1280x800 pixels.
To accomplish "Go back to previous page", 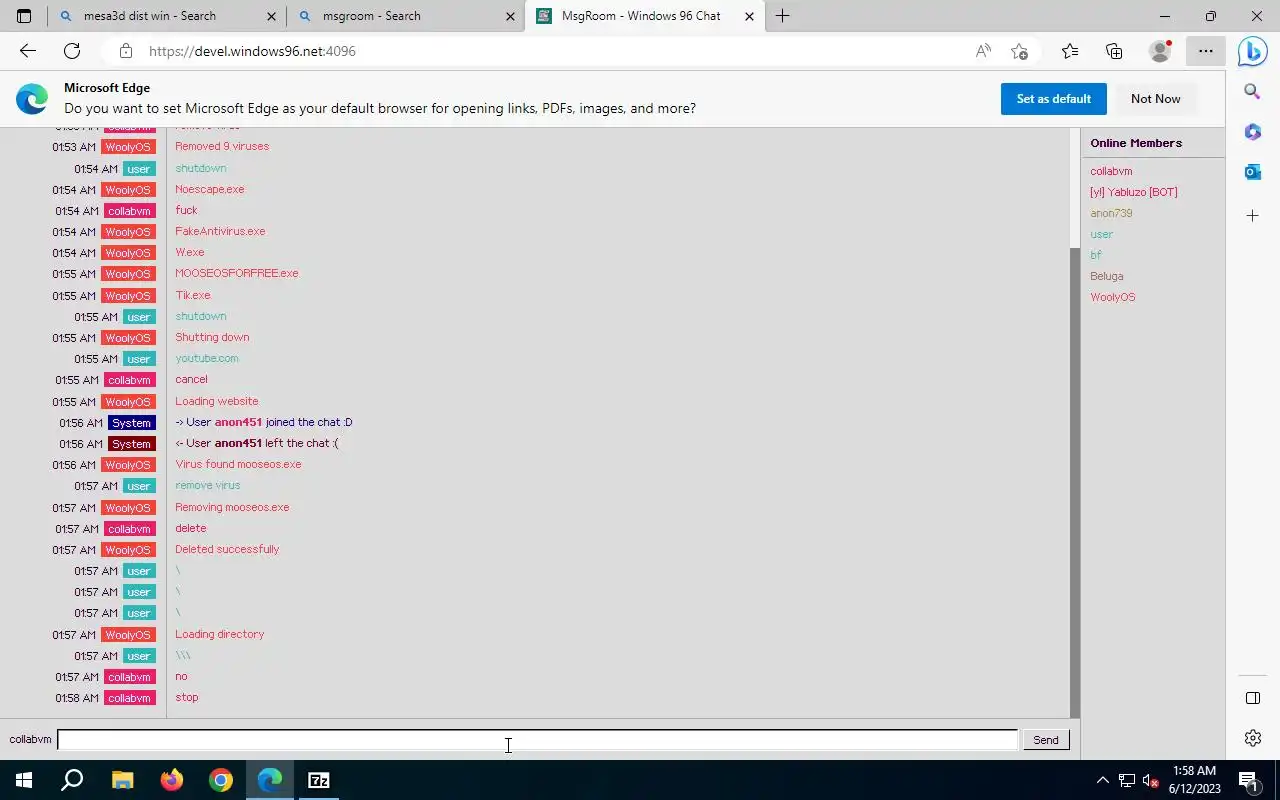I will [27, 51].
